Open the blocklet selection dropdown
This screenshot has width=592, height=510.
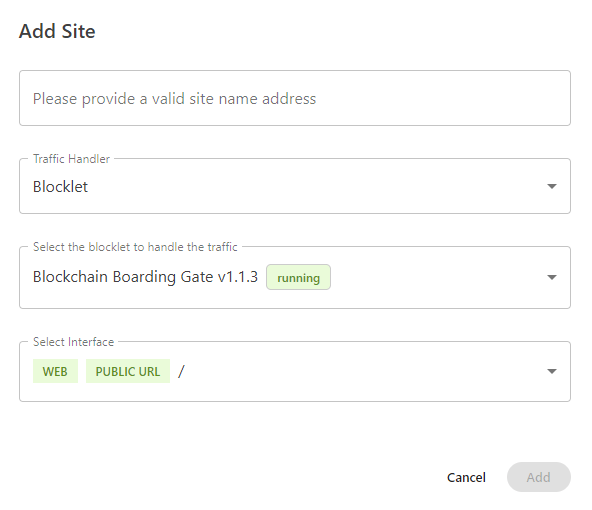coord(294,277)
